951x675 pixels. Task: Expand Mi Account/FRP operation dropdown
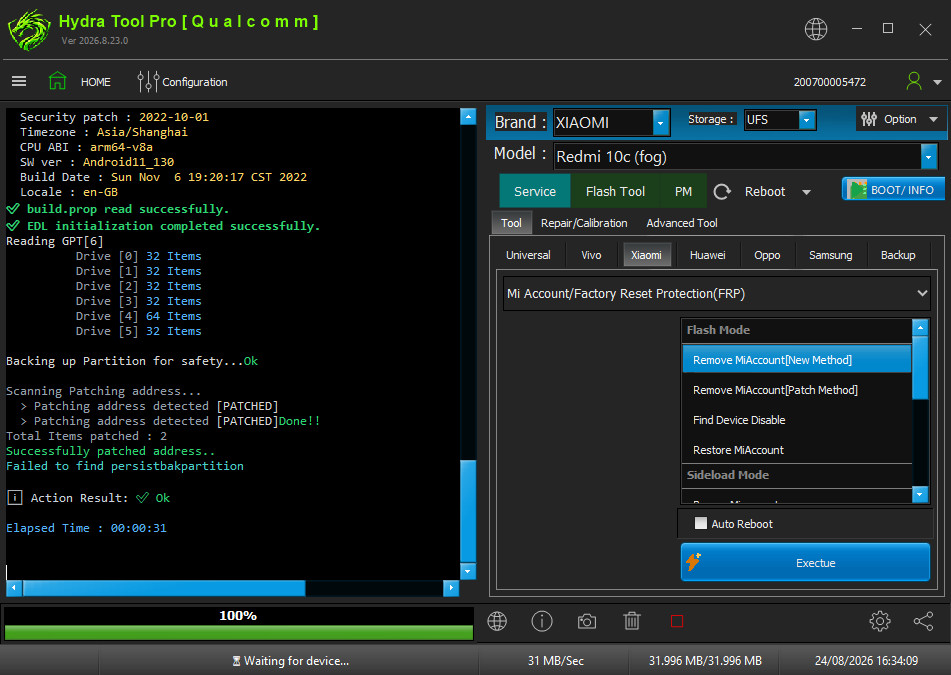922,294
